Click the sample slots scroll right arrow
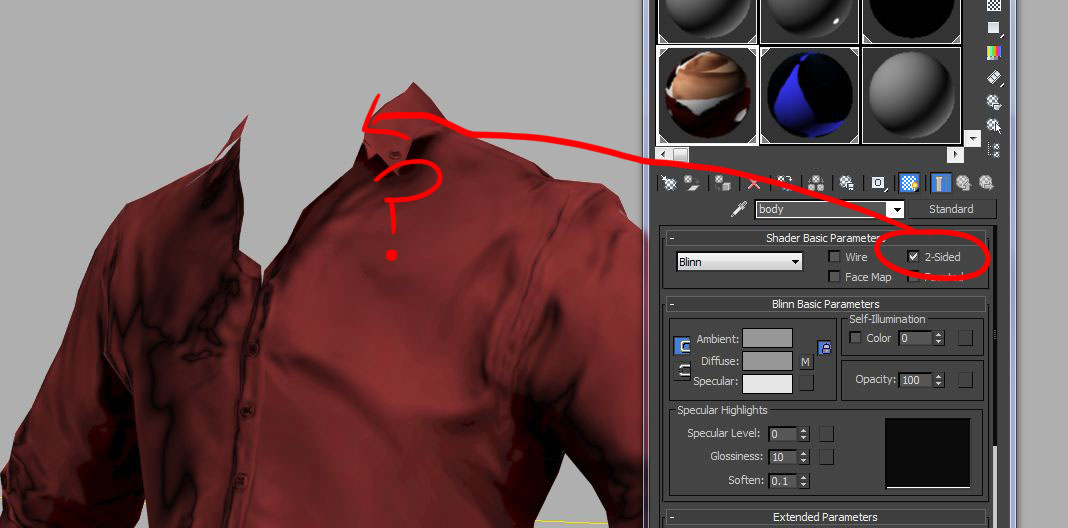 click(x=956, y=155)
